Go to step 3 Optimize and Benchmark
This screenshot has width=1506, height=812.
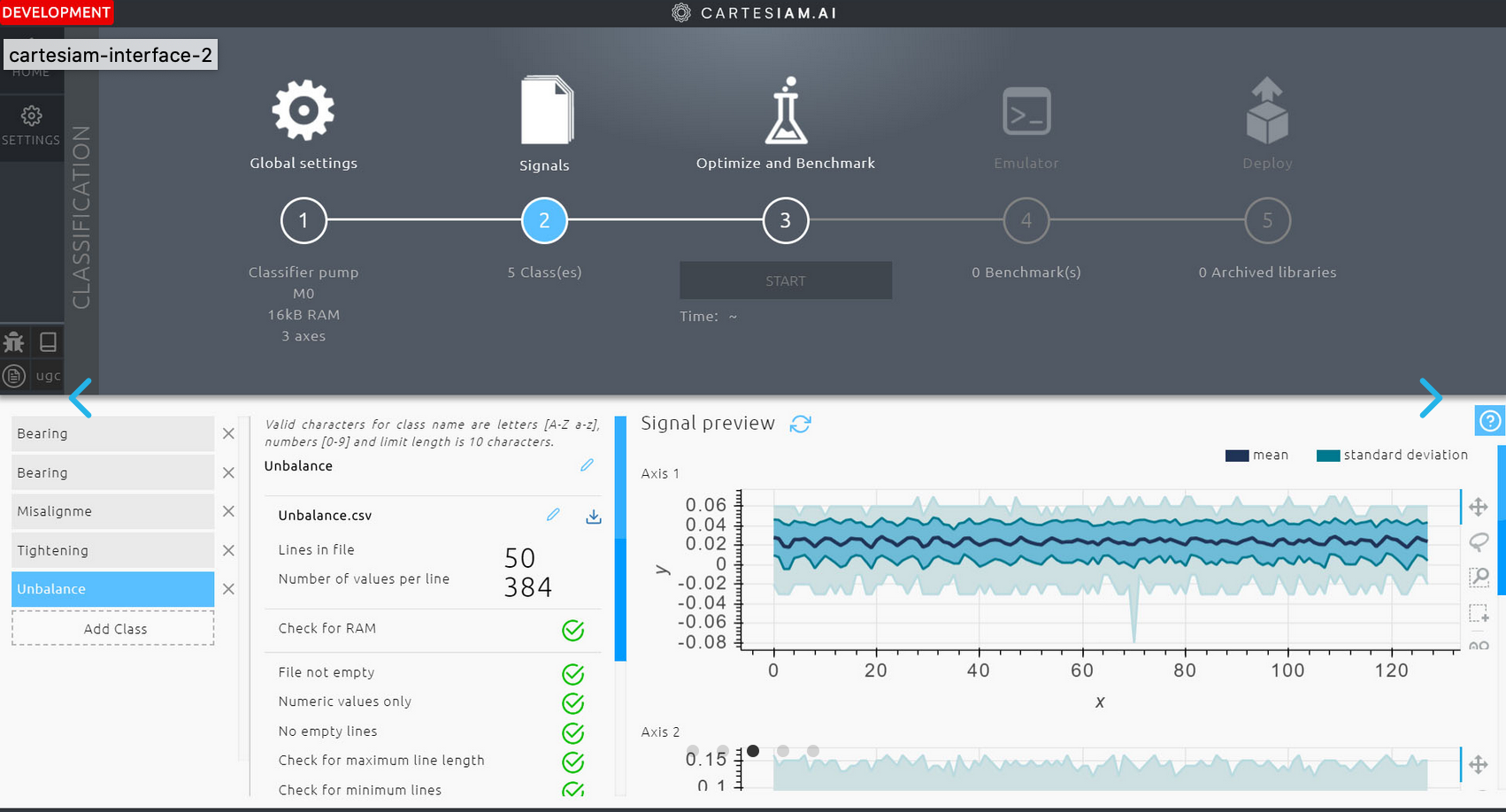[785, 220]
